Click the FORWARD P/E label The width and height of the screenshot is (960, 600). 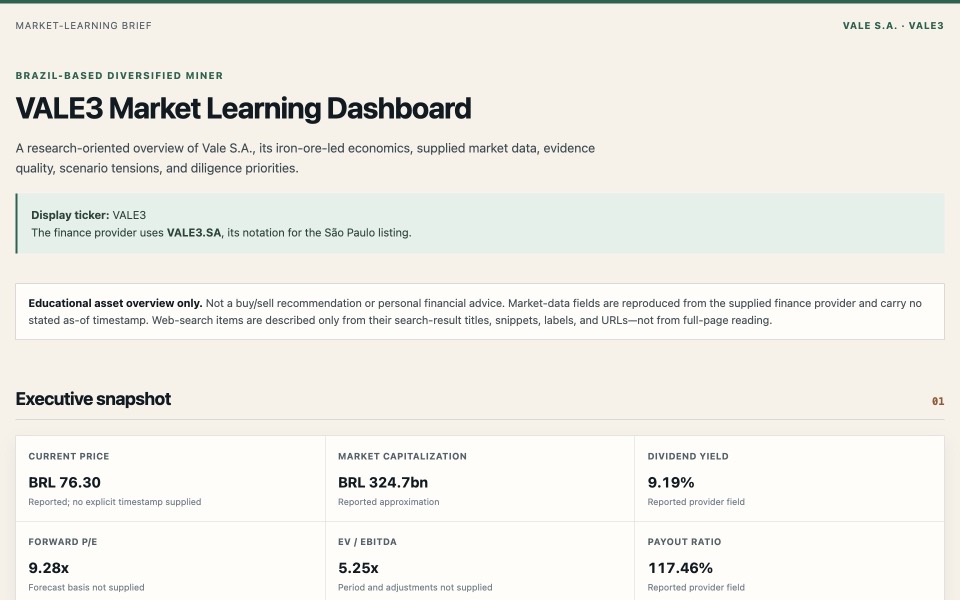62,542
